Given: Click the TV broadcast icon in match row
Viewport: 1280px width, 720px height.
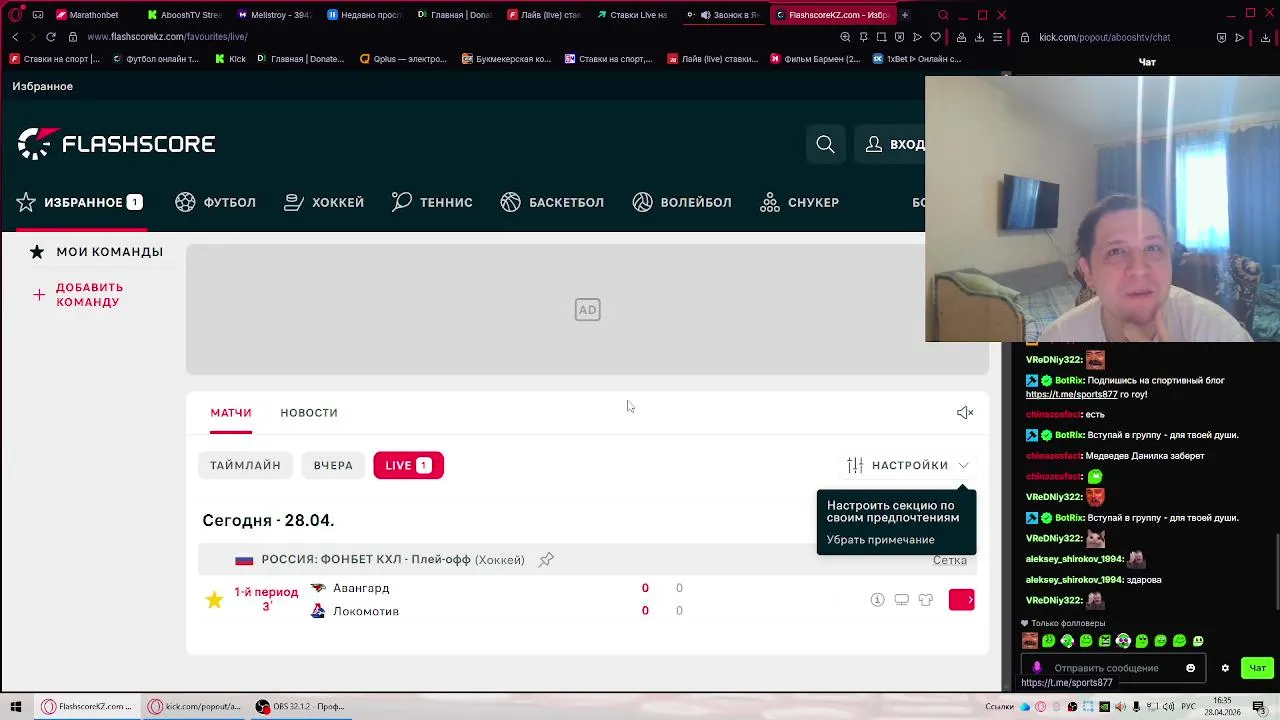Looking at the screenshot, I should (901, 600).
